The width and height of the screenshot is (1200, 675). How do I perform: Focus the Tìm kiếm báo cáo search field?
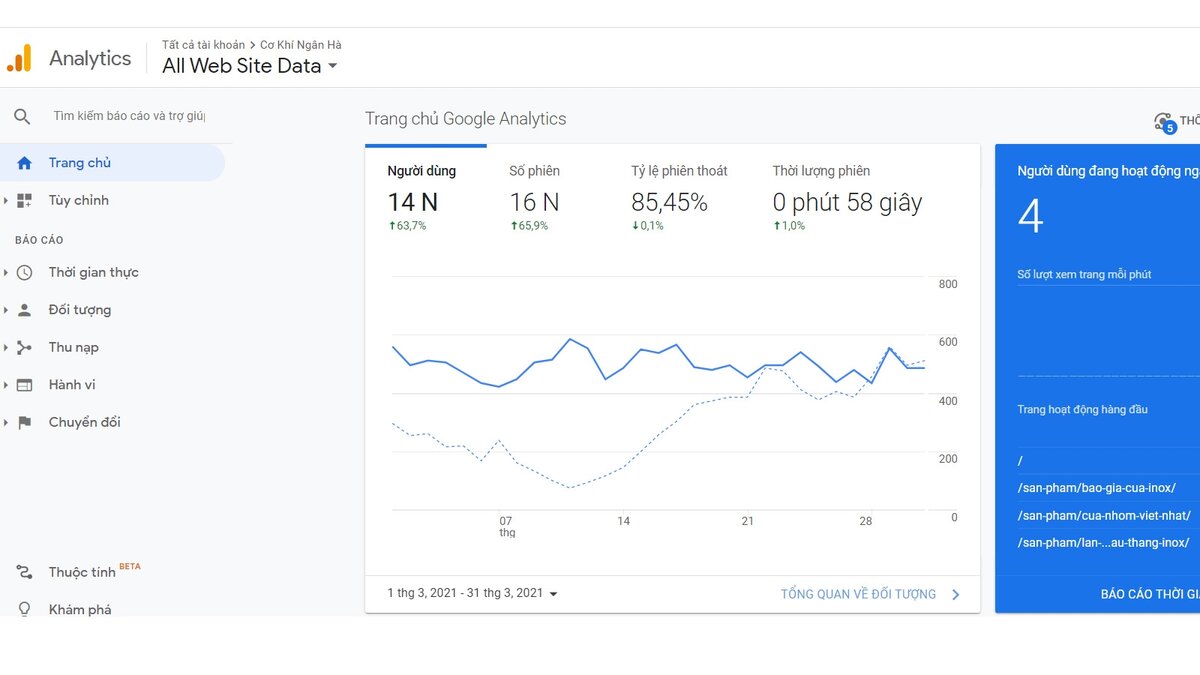[x=129, y=117]
